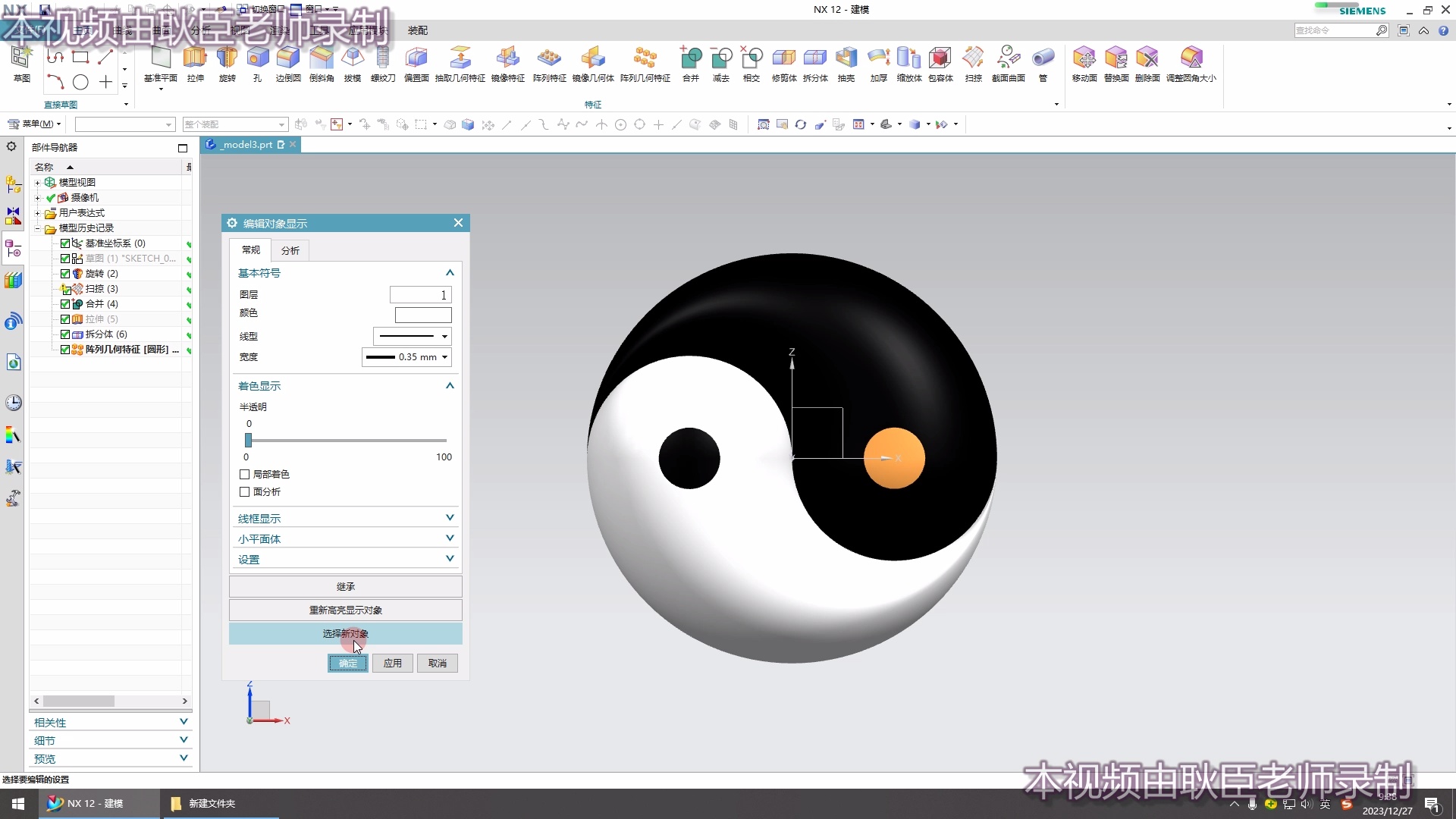Click the 继承 button
1456x819 pixels.
click(x=345, y=587)
